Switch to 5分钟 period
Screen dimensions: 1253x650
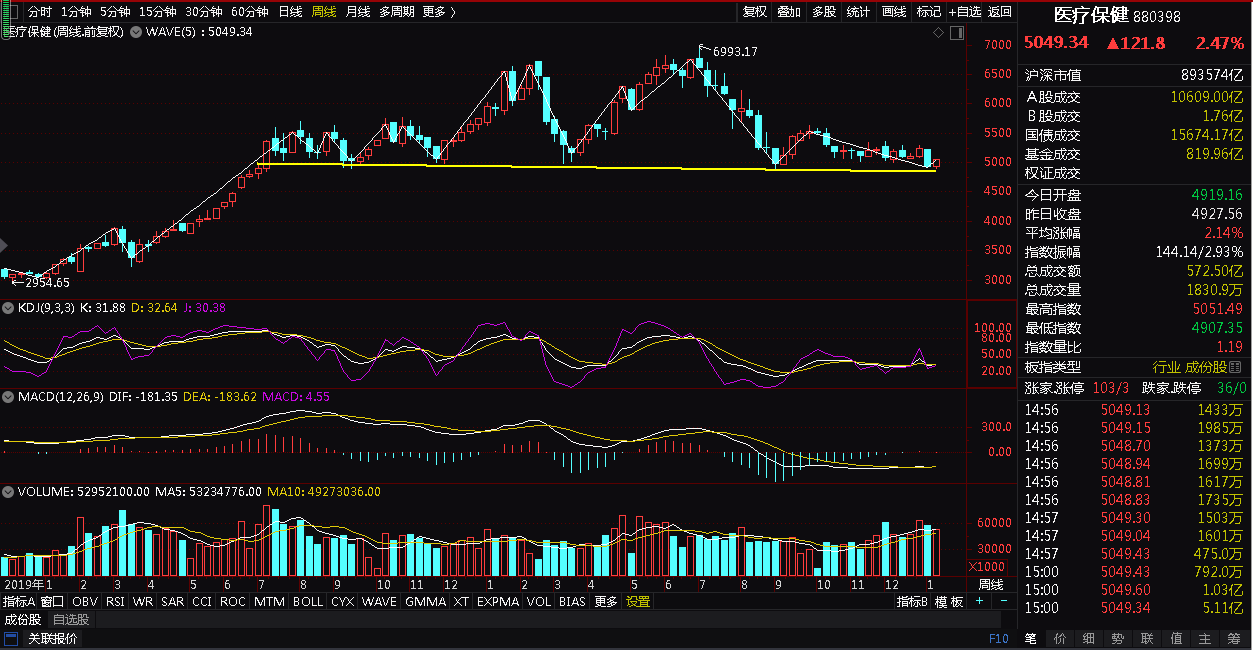pyautogui.click(x=114, y=12)
